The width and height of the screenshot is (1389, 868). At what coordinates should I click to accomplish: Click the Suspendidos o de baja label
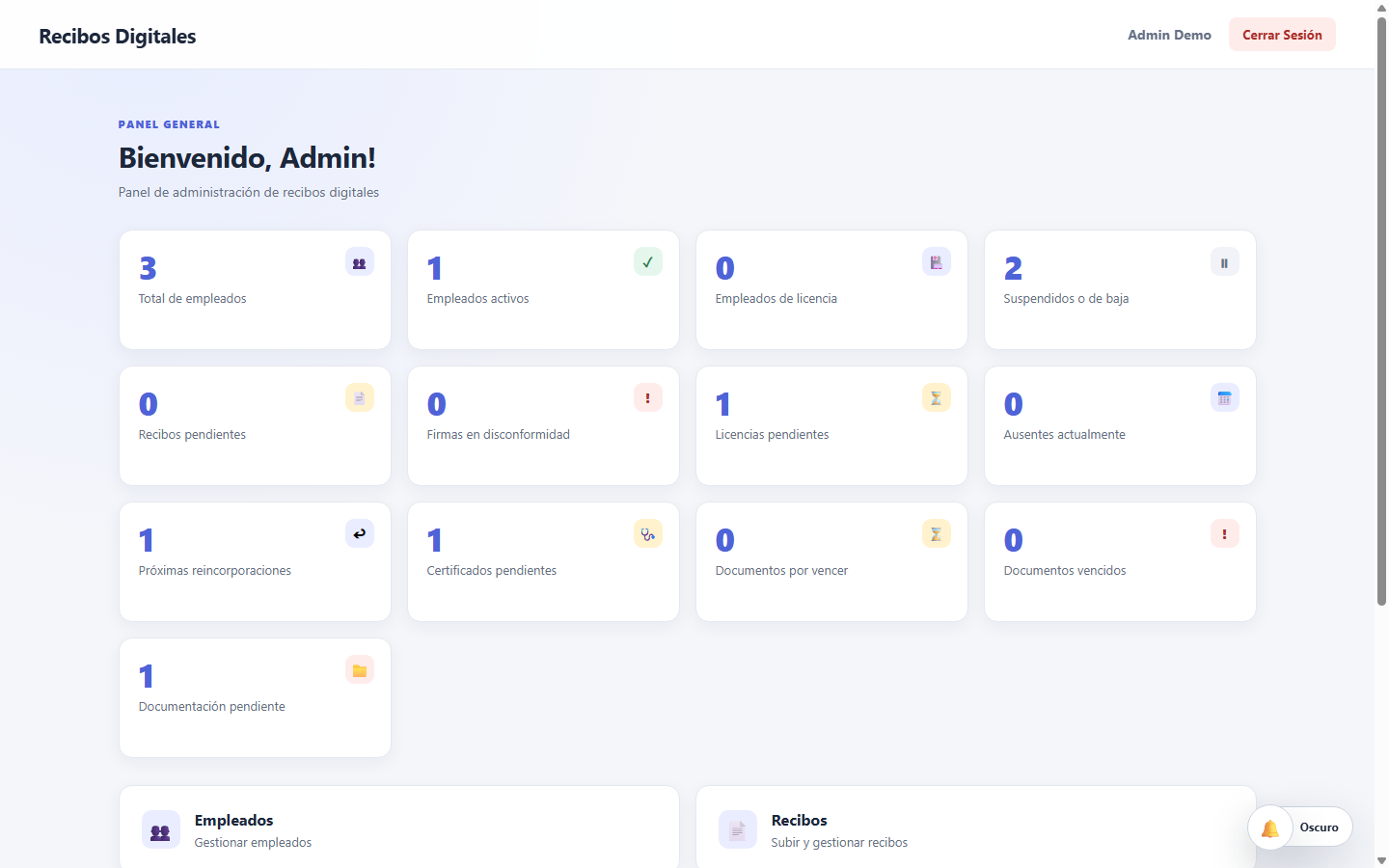[1066, 299]
